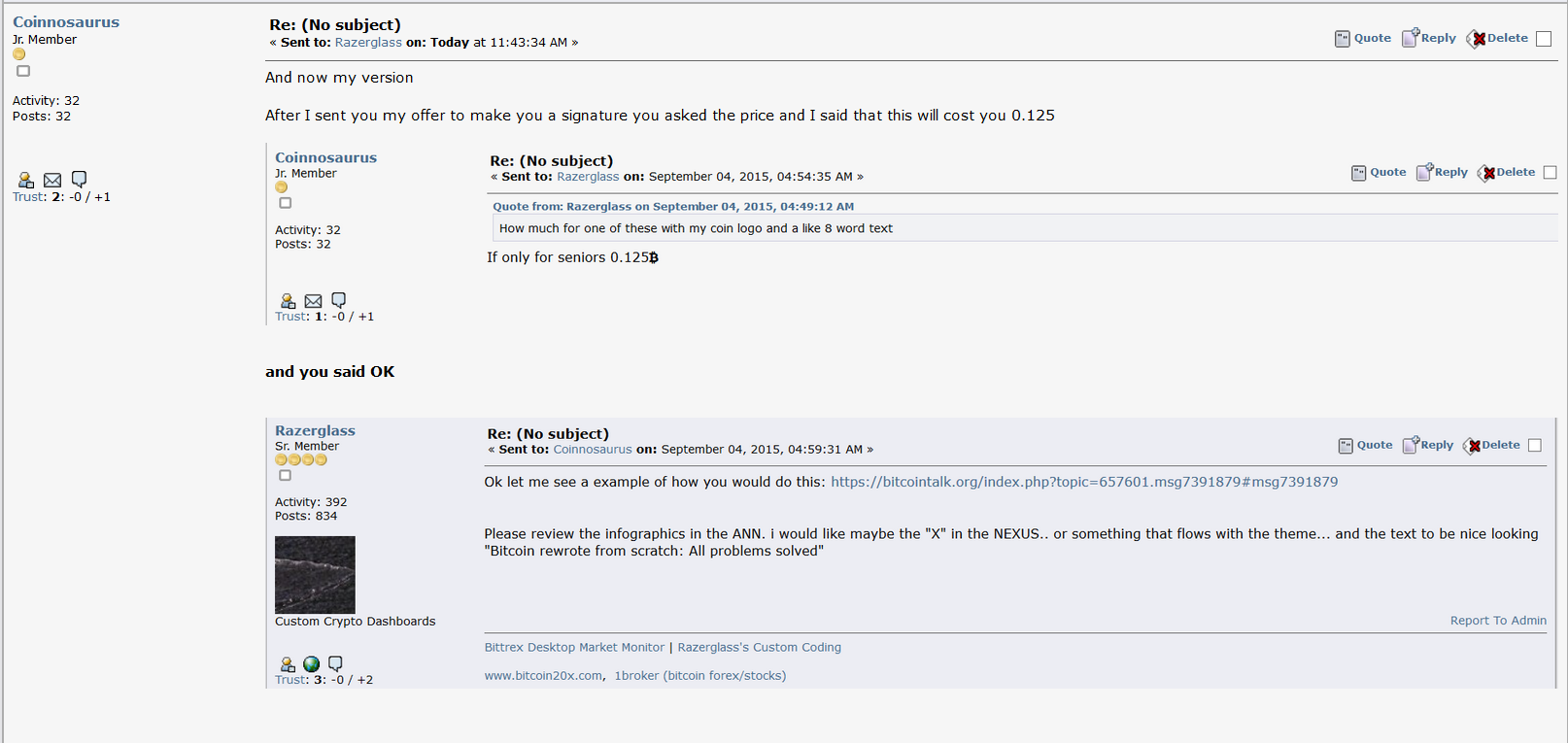Reply to the top Coinnosaurus message
1568x743 pixels.
coord(1428,38)
